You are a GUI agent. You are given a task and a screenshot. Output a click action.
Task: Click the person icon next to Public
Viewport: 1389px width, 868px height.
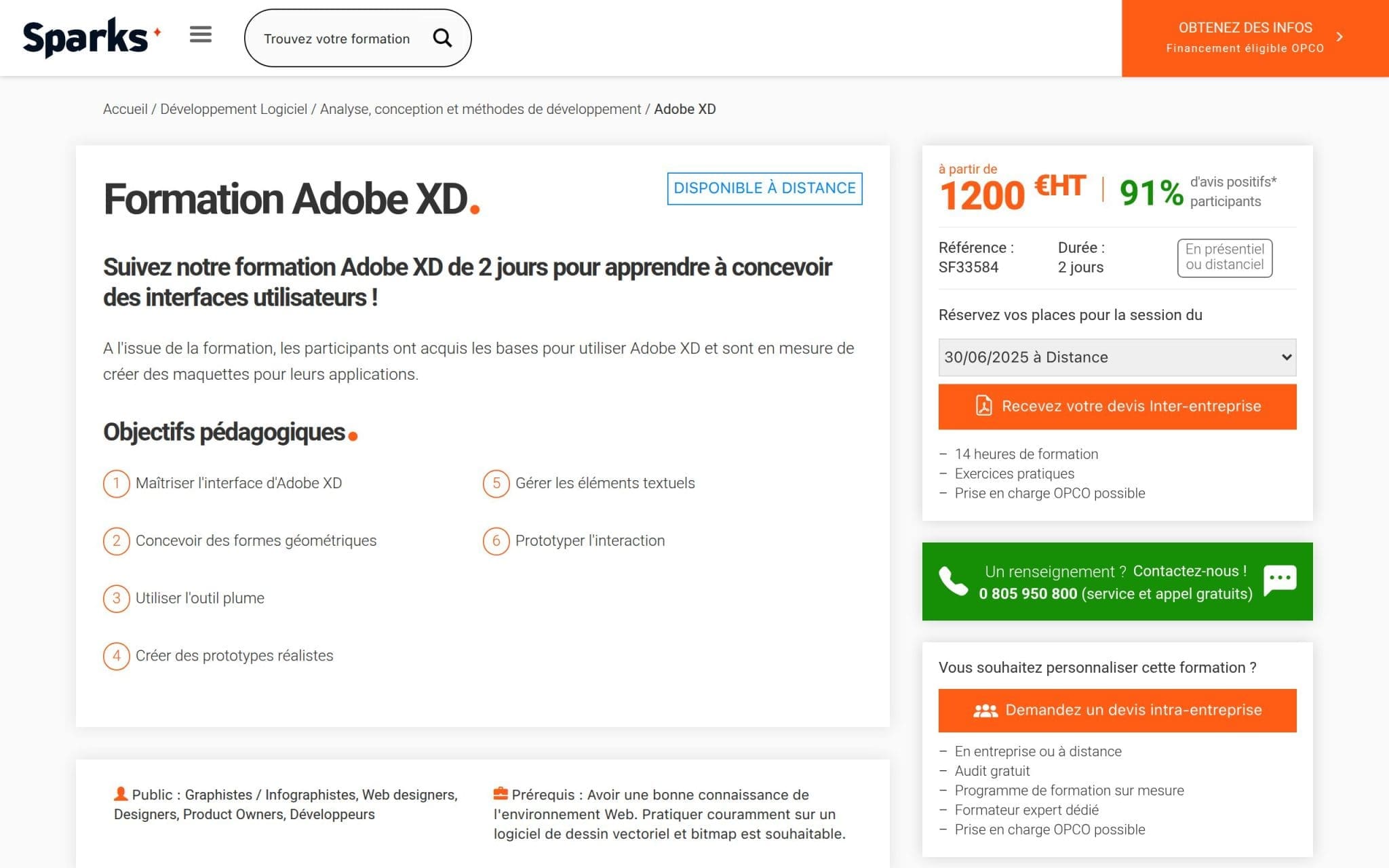[x=121, y=793]
